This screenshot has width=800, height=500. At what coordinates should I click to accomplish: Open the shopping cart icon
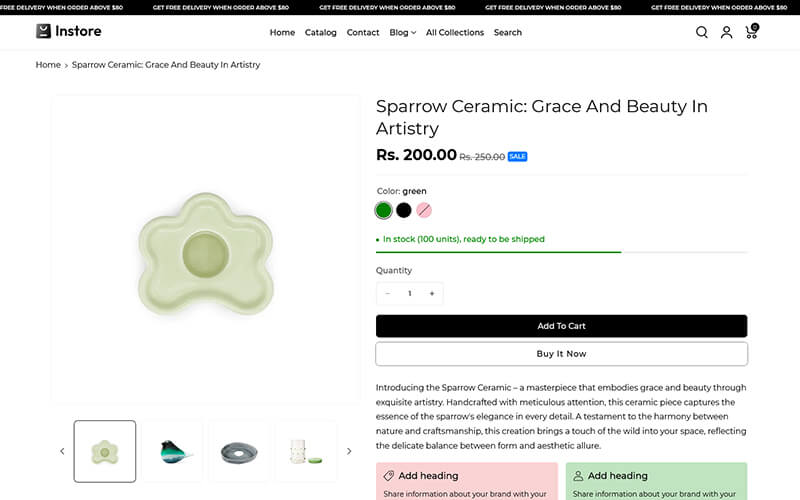(751, 32)
